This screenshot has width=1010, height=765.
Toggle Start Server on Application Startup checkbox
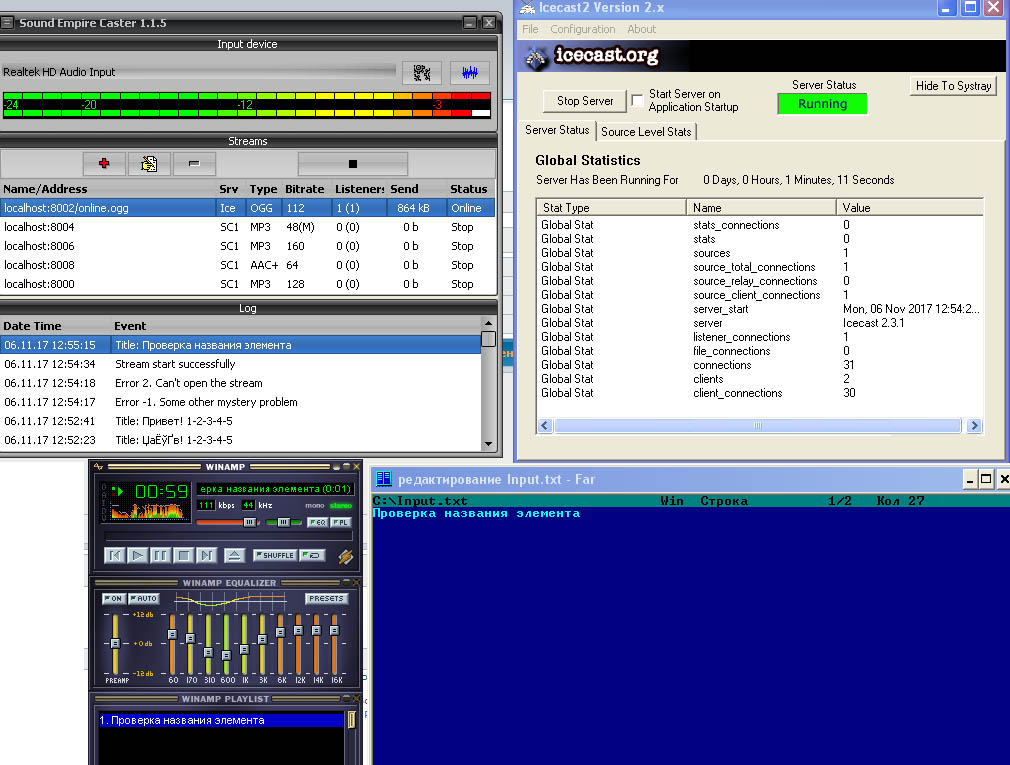coord(637,100)
